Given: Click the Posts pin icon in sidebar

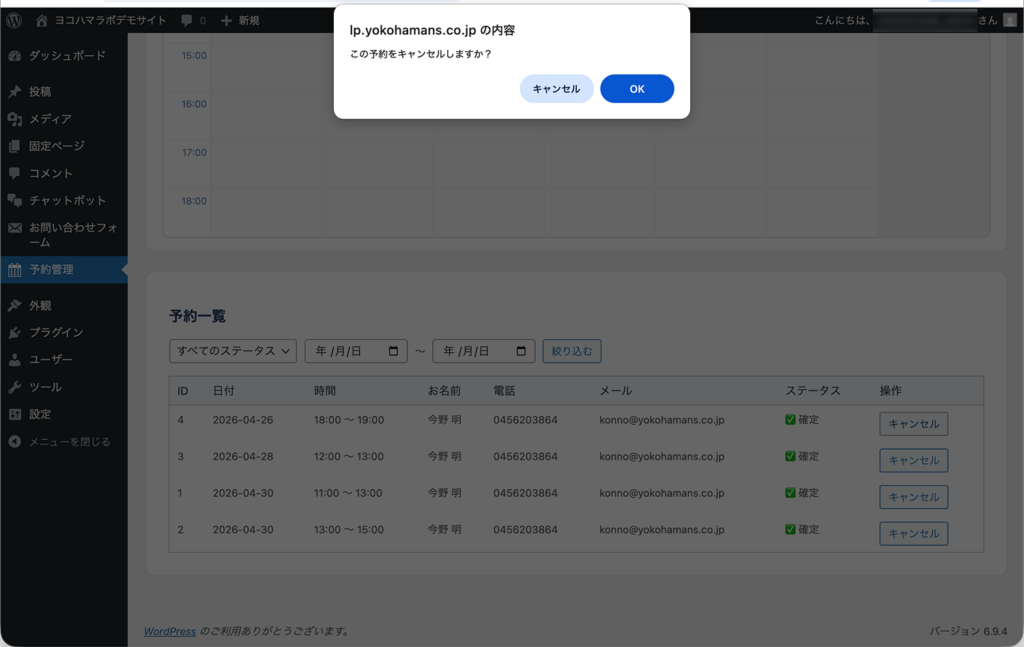Looking at the screenshot, I should point(15,92).
